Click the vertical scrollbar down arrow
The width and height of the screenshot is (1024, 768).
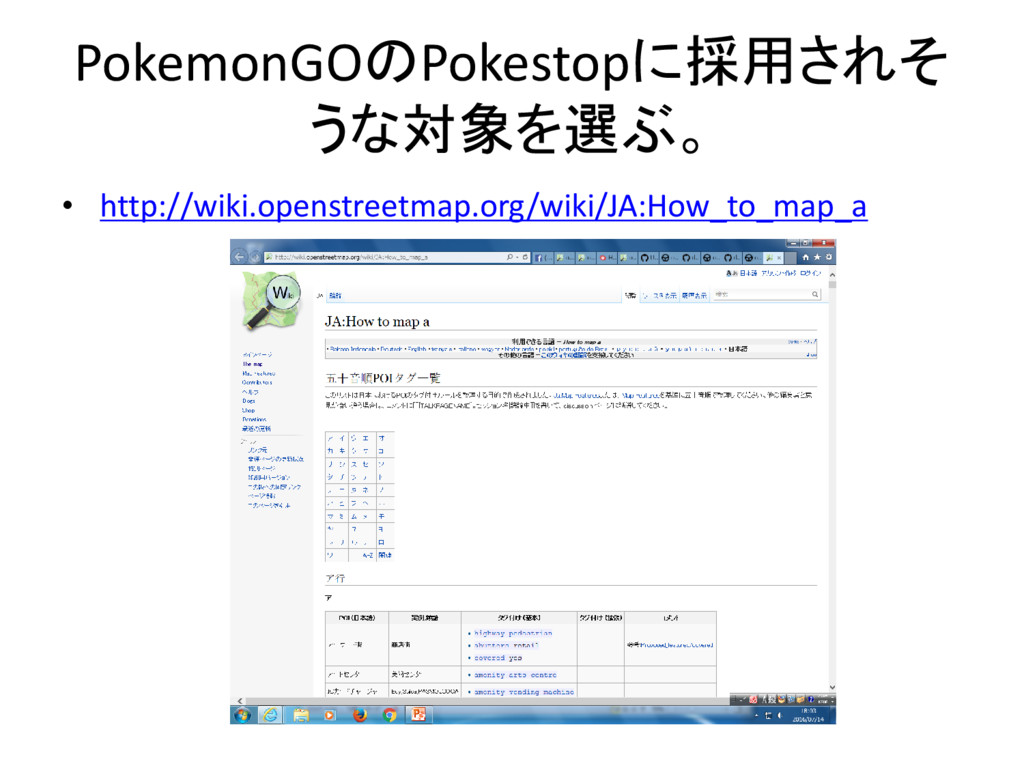pos(832,687)
